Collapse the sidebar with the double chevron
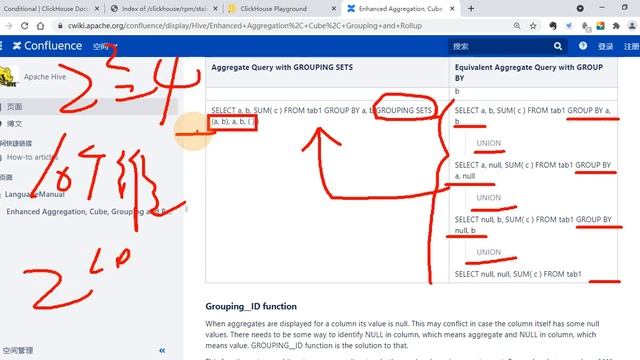 coord(162,350)
